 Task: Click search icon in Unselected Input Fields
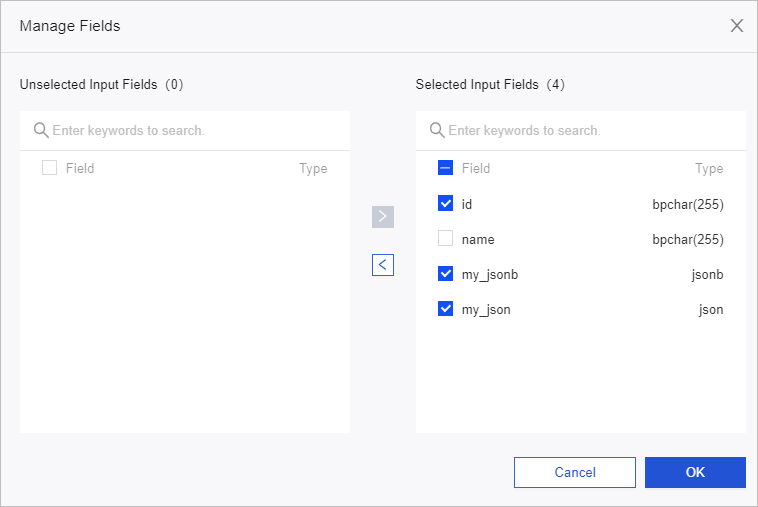41,130
